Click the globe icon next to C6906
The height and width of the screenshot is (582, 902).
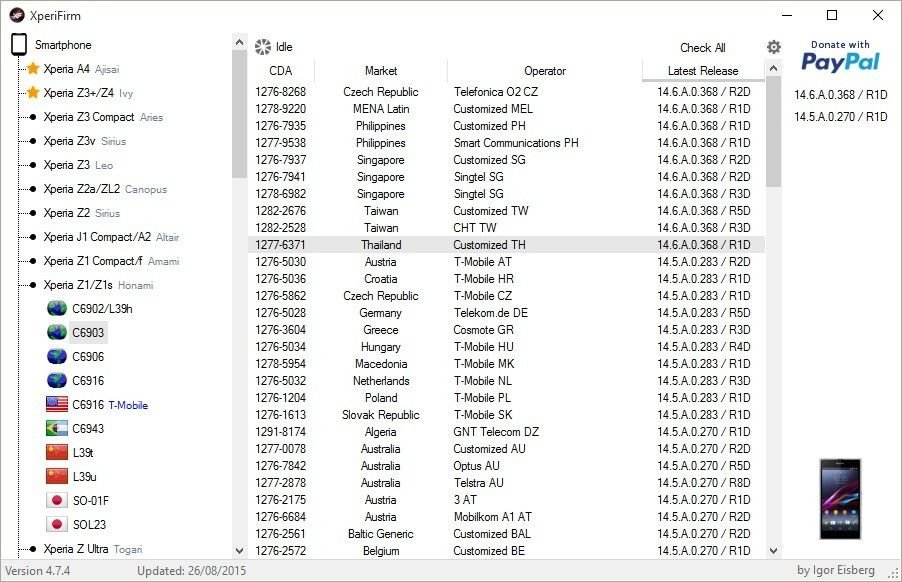pyautogui.click(x=56, y=357)
